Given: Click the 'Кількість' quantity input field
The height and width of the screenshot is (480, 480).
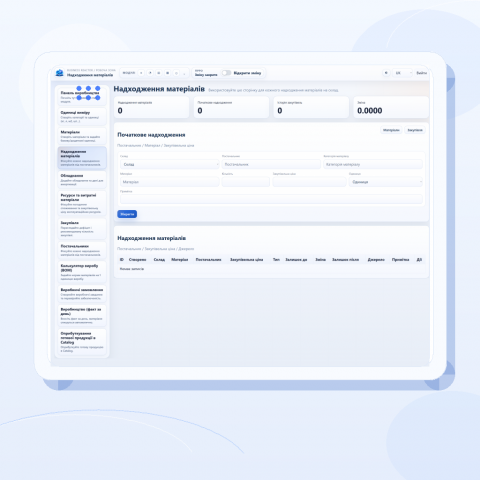Looking at the screenshot, I should click(246, 182).
